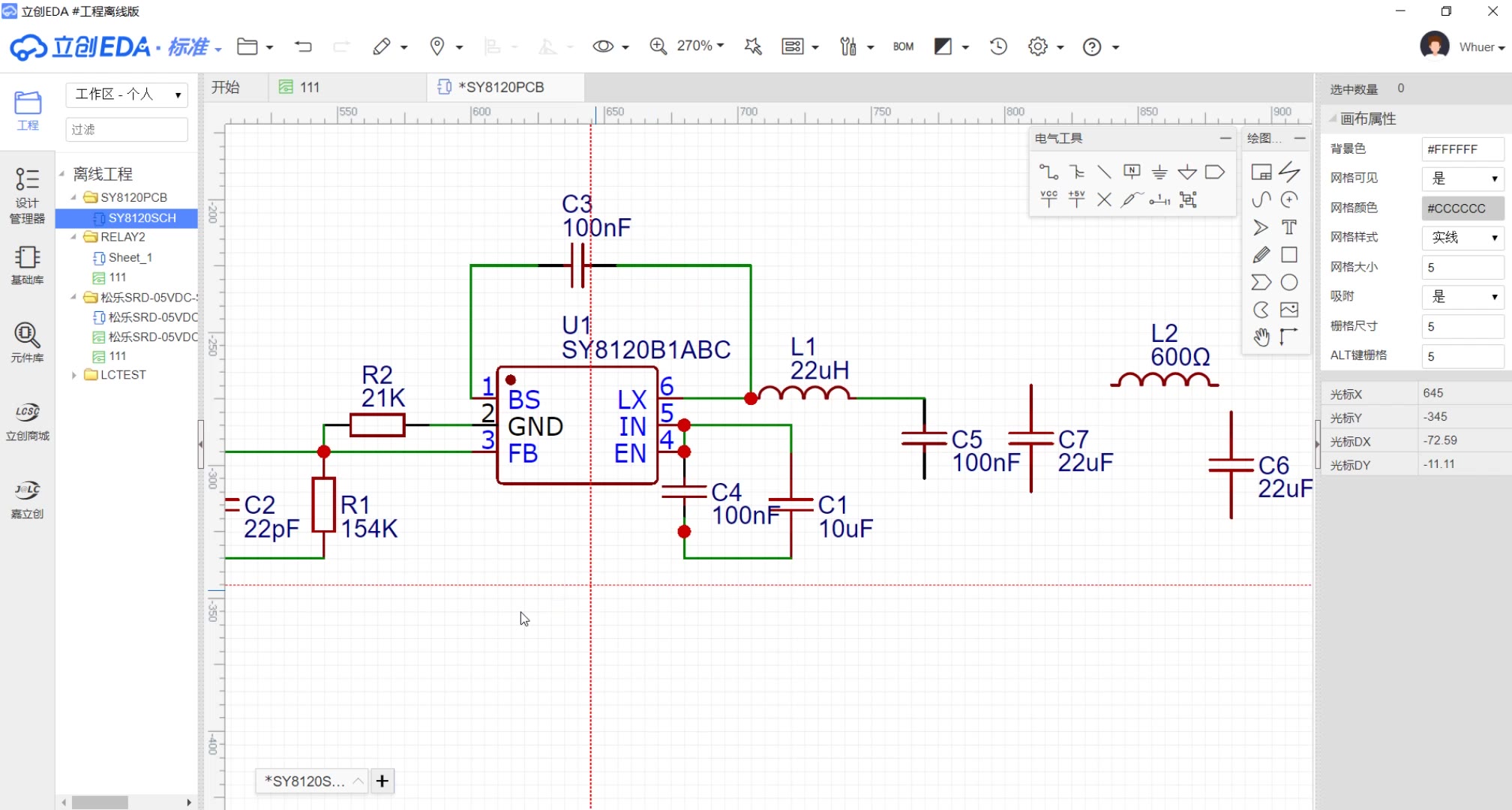
Task: Select the No Connect X flag tool
Action: (x=1104, y=199)
